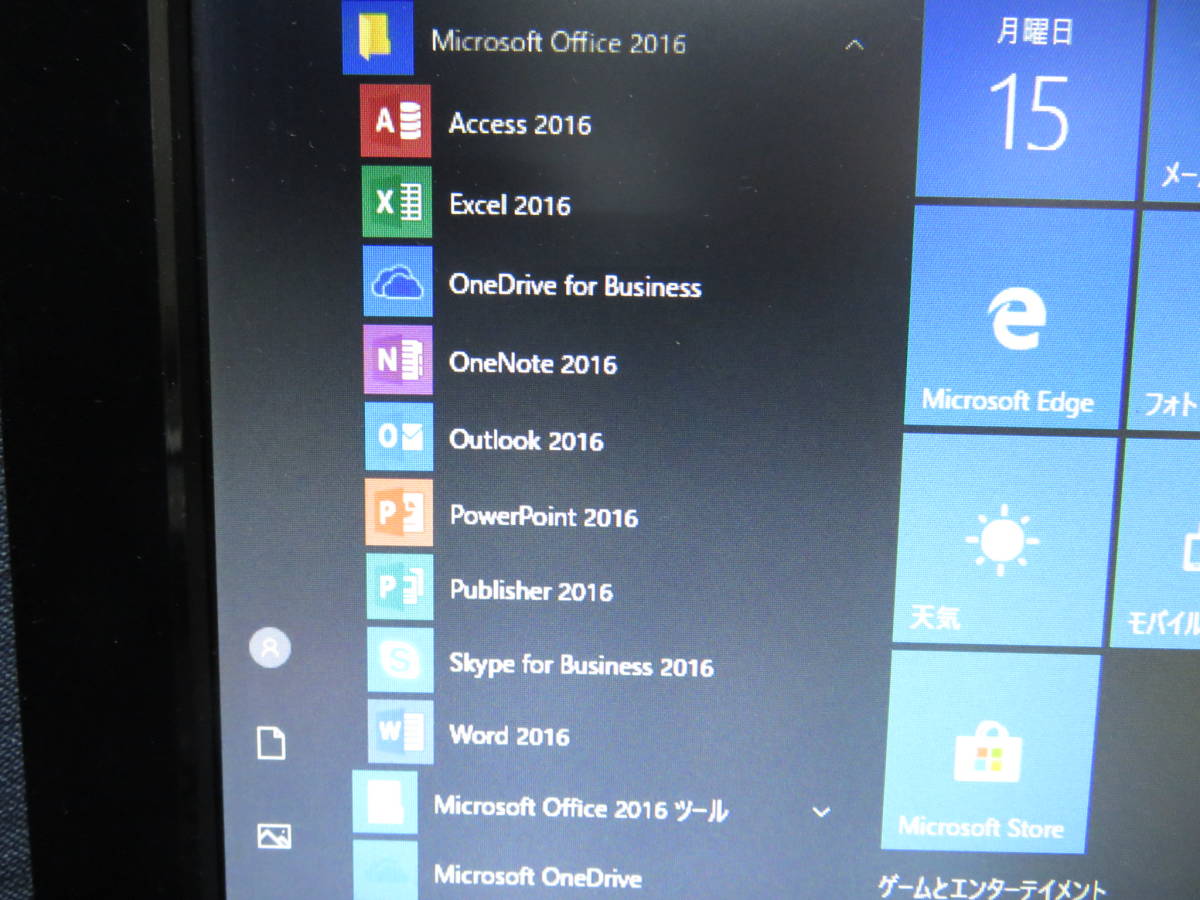Launch PowerPoint 2016 from its orange icon
Screen dimensions: 1200x900
[x=399, y=512]
